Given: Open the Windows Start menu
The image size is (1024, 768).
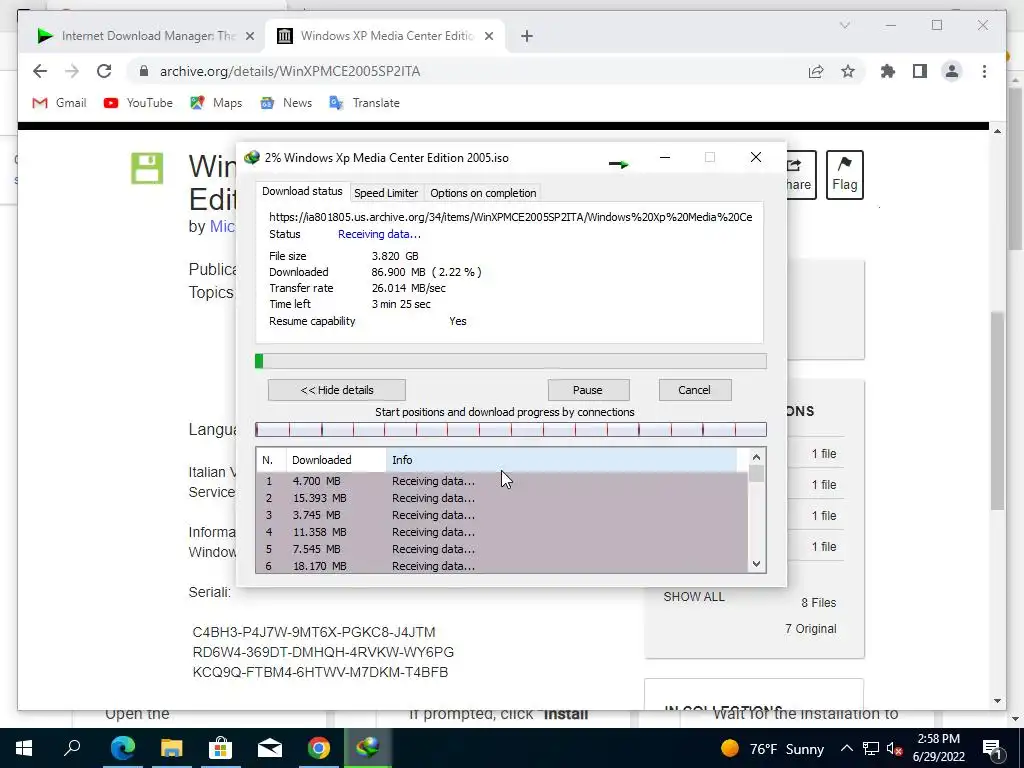Looking at the screenshot, I should (x=24, y=748).
